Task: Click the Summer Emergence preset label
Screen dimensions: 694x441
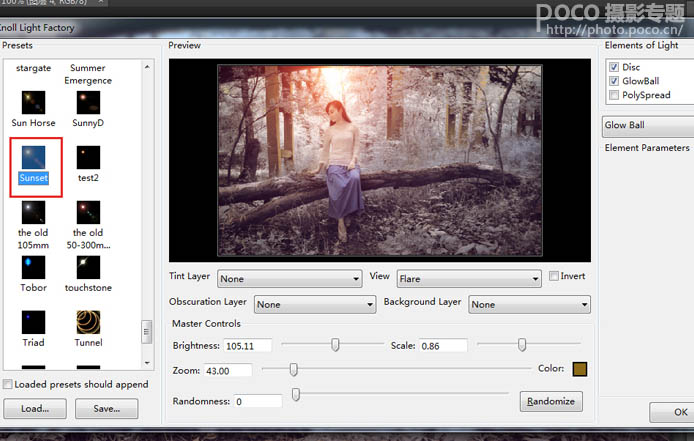Action: coord(88,74)
